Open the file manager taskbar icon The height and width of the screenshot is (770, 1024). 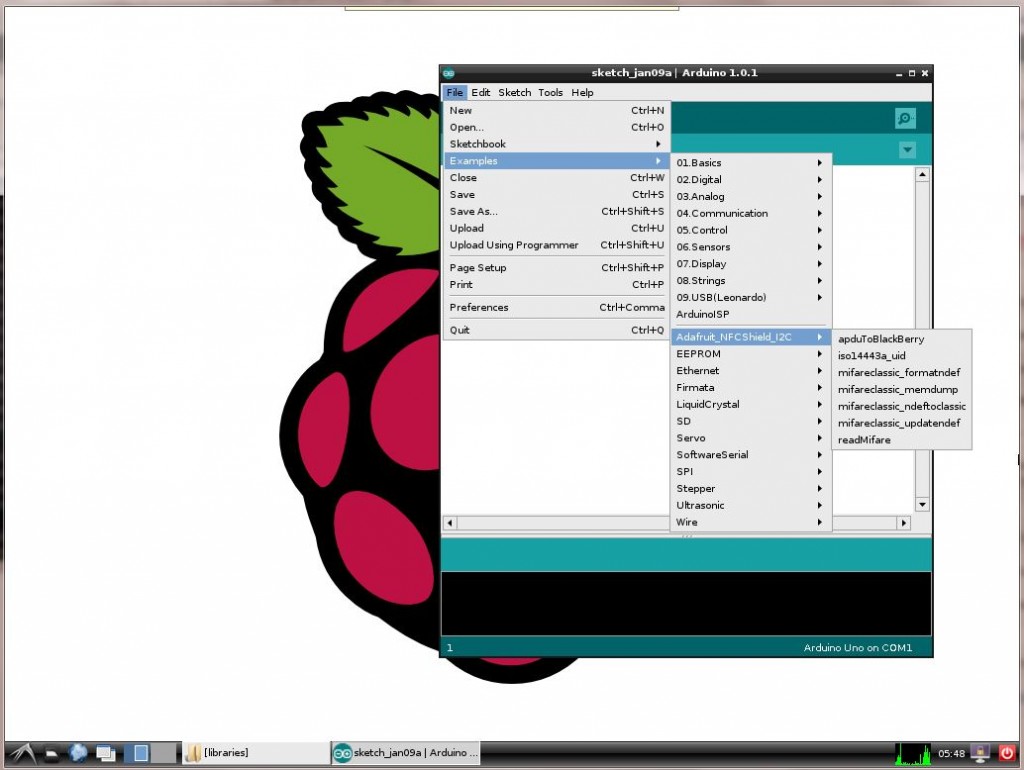click(x=51, y=754)
